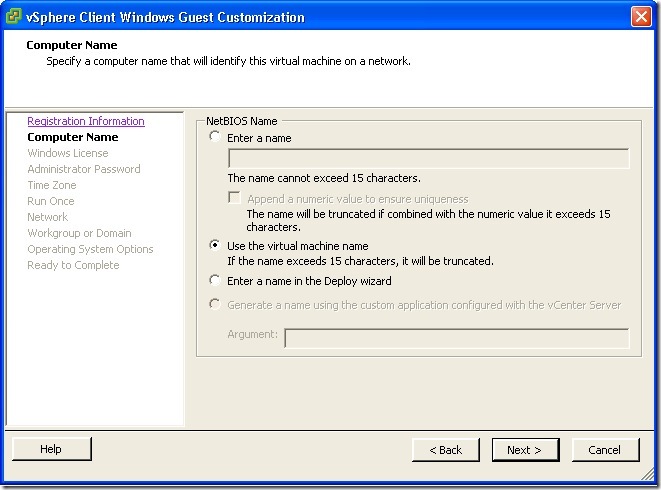Click the NetBIOS name text field
Screen dimensions: 661x490
point(428,159)
